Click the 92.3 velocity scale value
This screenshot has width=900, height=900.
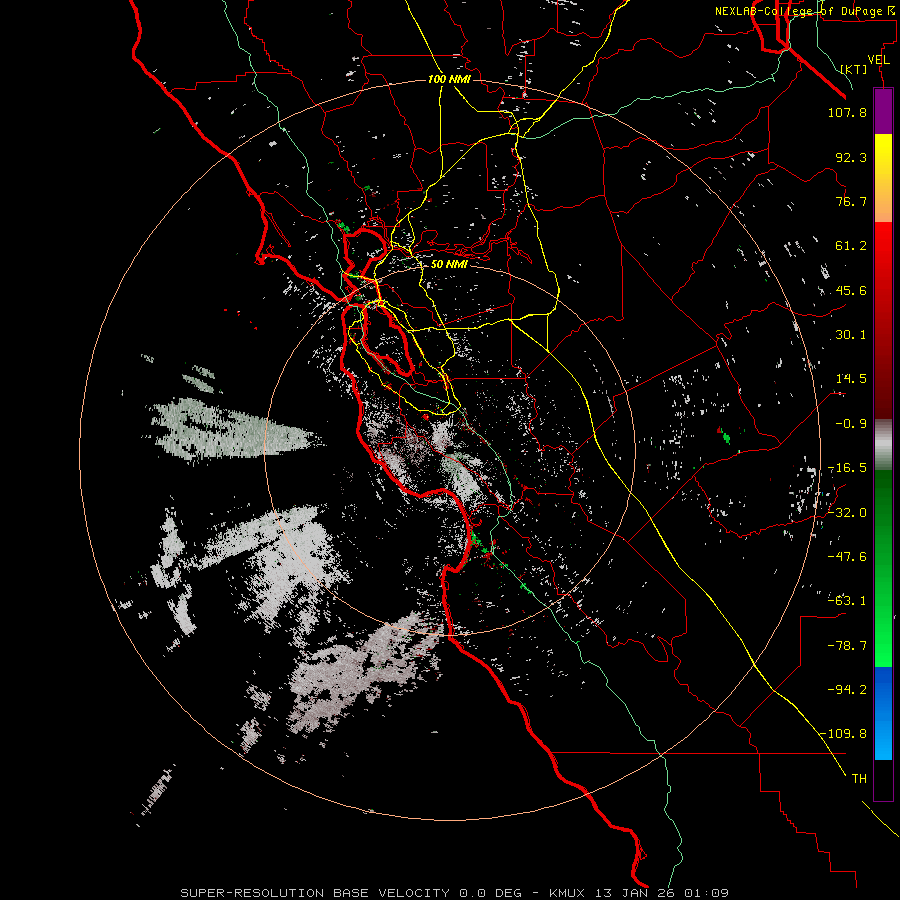click(851, 157)
